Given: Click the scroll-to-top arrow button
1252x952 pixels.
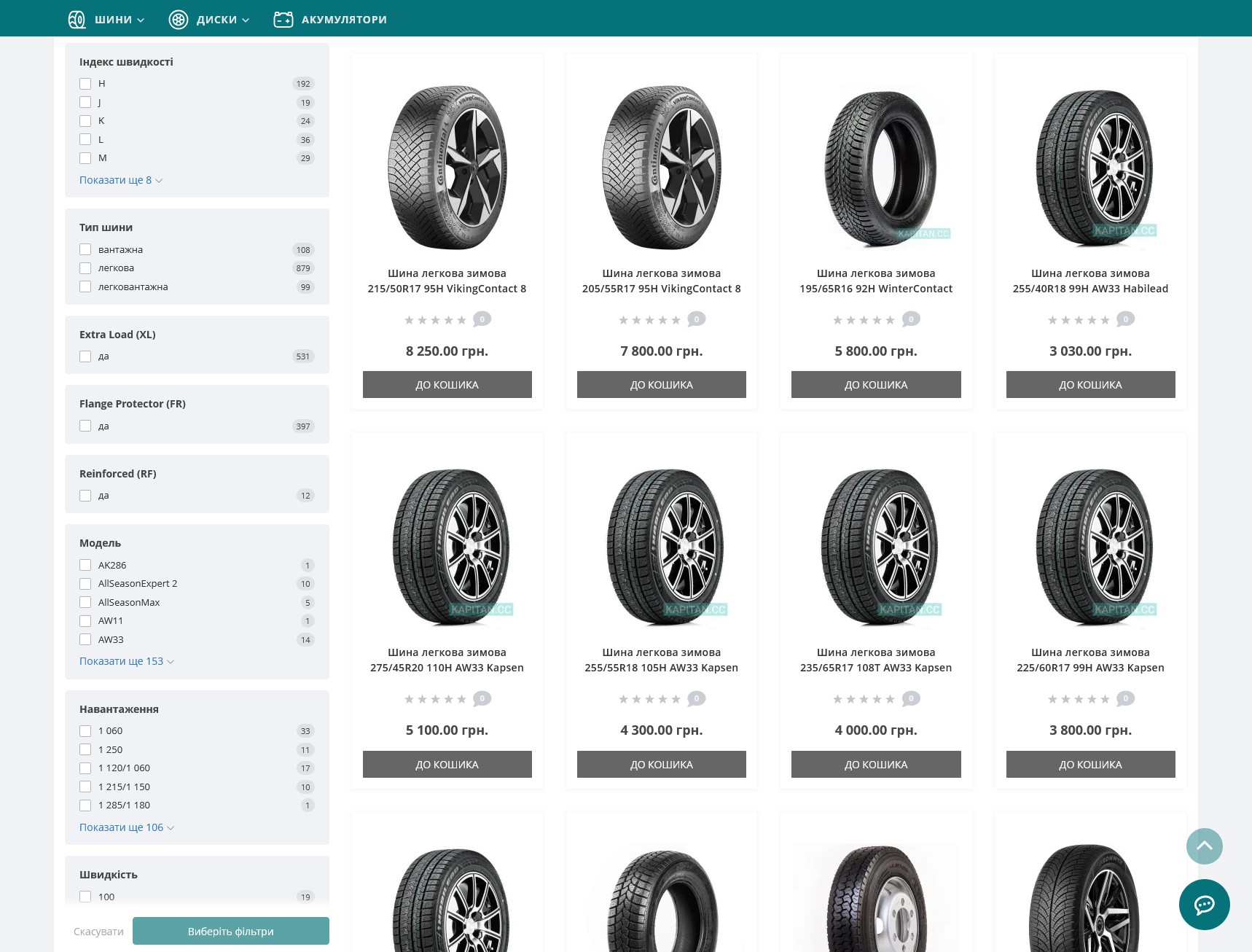Looking at the screenshot, I should 1204,846.
